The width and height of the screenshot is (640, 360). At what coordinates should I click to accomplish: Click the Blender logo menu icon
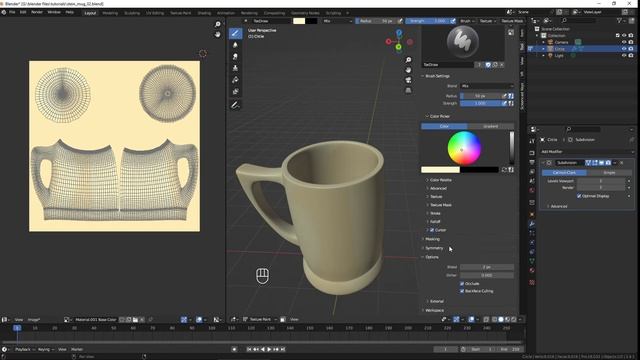click(x=4, y=12)
